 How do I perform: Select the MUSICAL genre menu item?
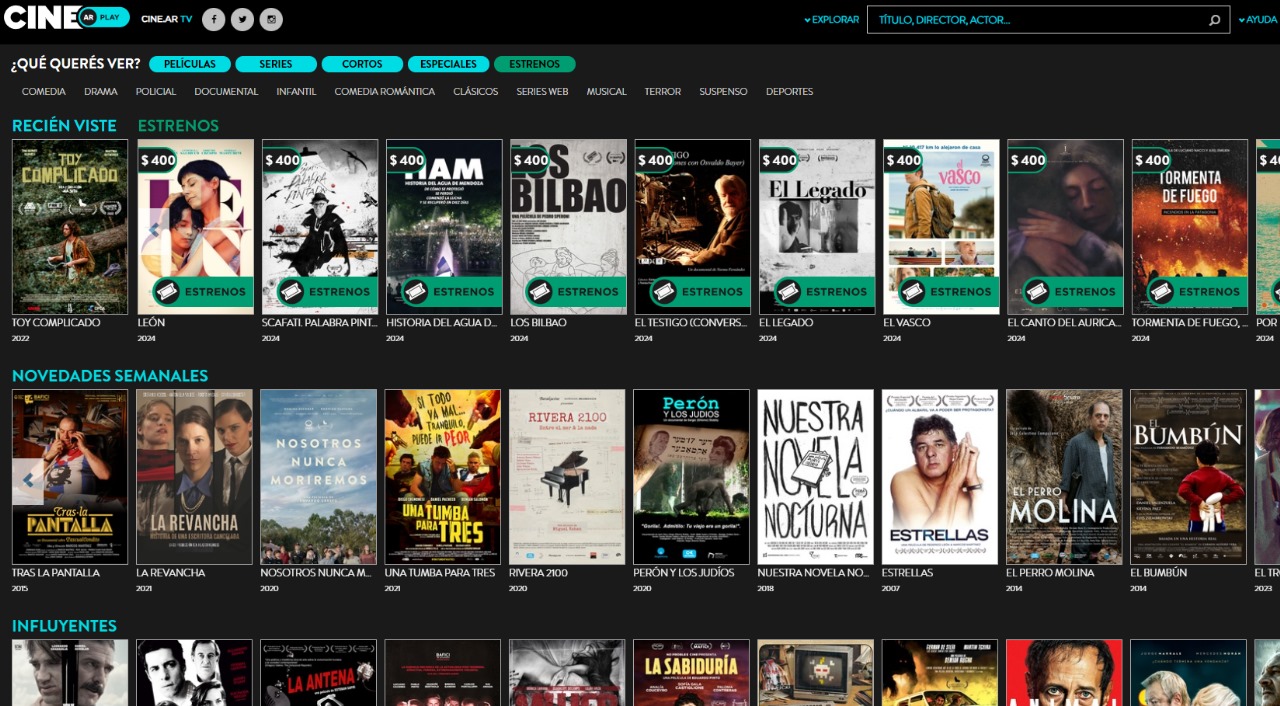[x=607, y=91]
